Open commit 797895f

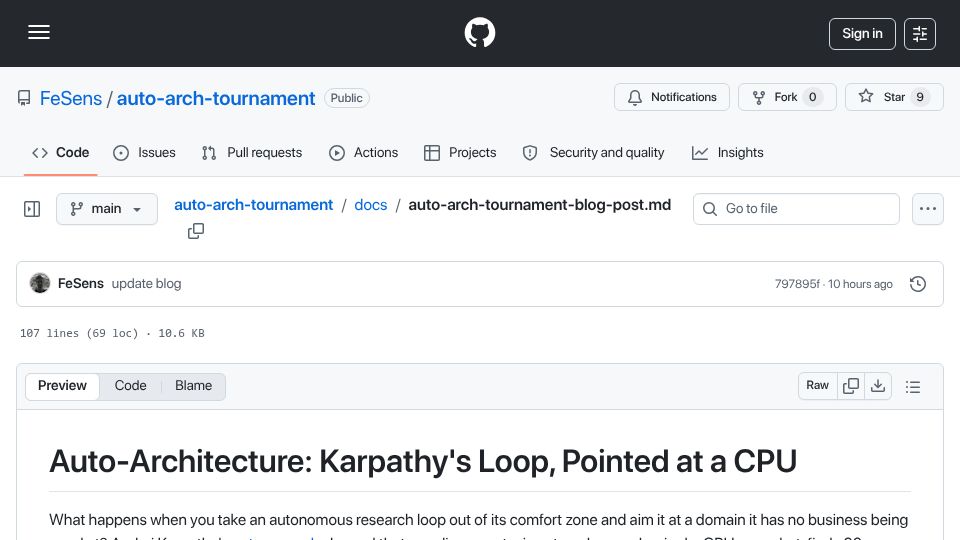click(x=797, y=284)
